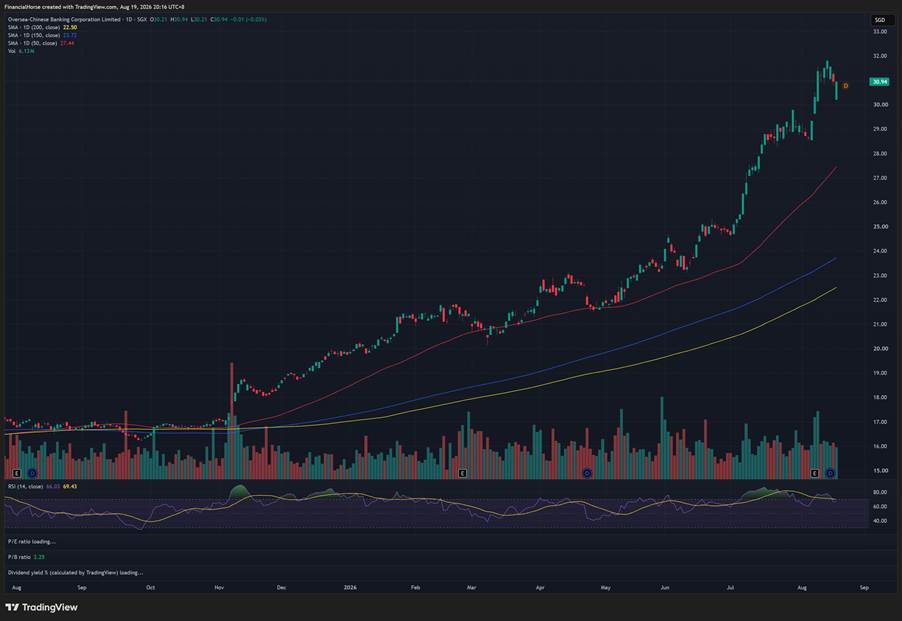
Task: Click the 33.00 price axis label
Action: pos(880,32)
